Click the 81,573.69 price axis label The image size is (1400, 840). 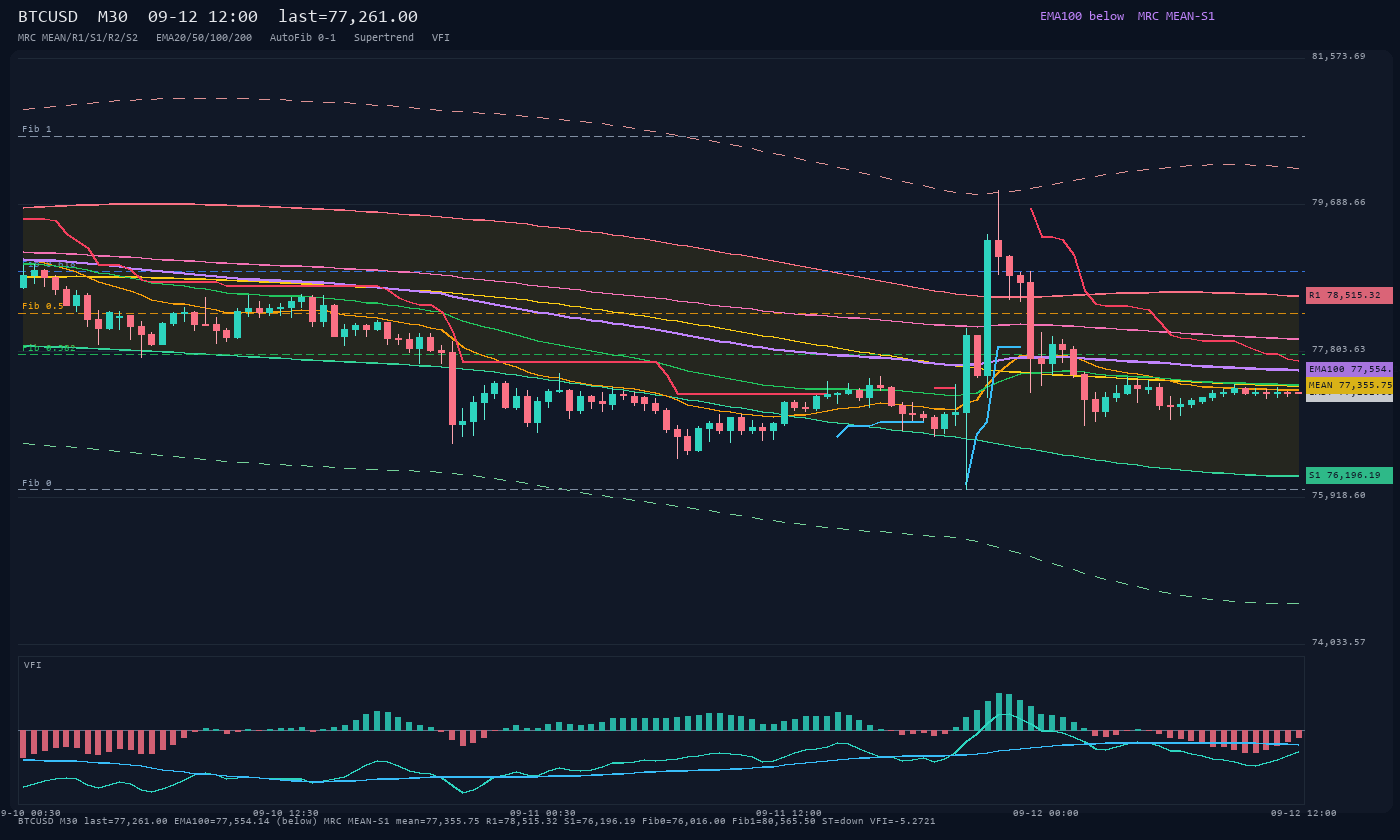pyautogui.click(x=1338, y=56)
